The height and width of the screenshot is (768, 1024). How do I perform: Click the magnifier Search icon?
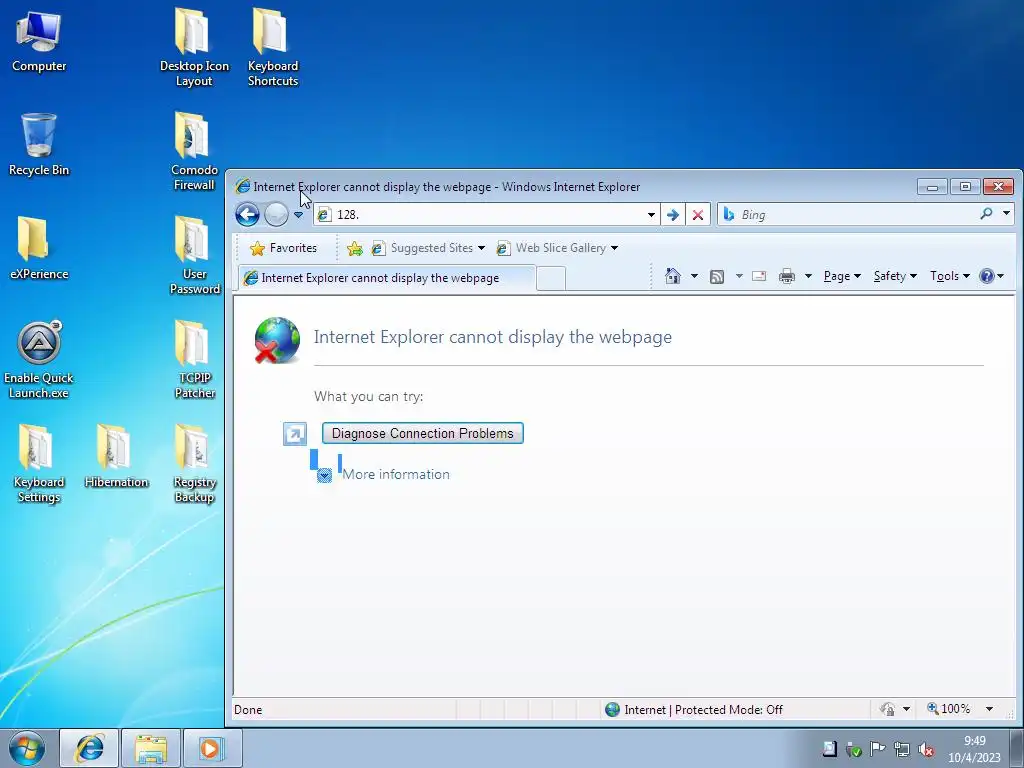(x=986, y=214)
